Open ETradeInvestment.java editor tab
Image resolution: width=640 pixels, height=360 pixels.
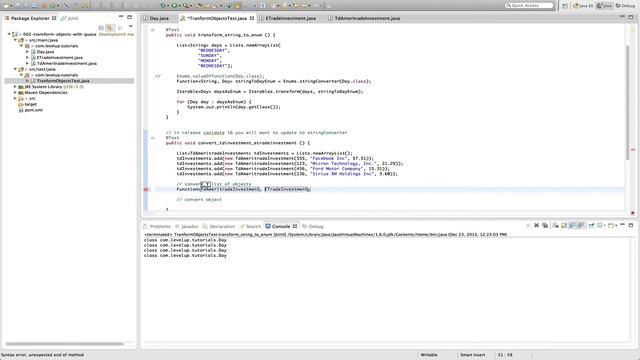pos(287,18)
